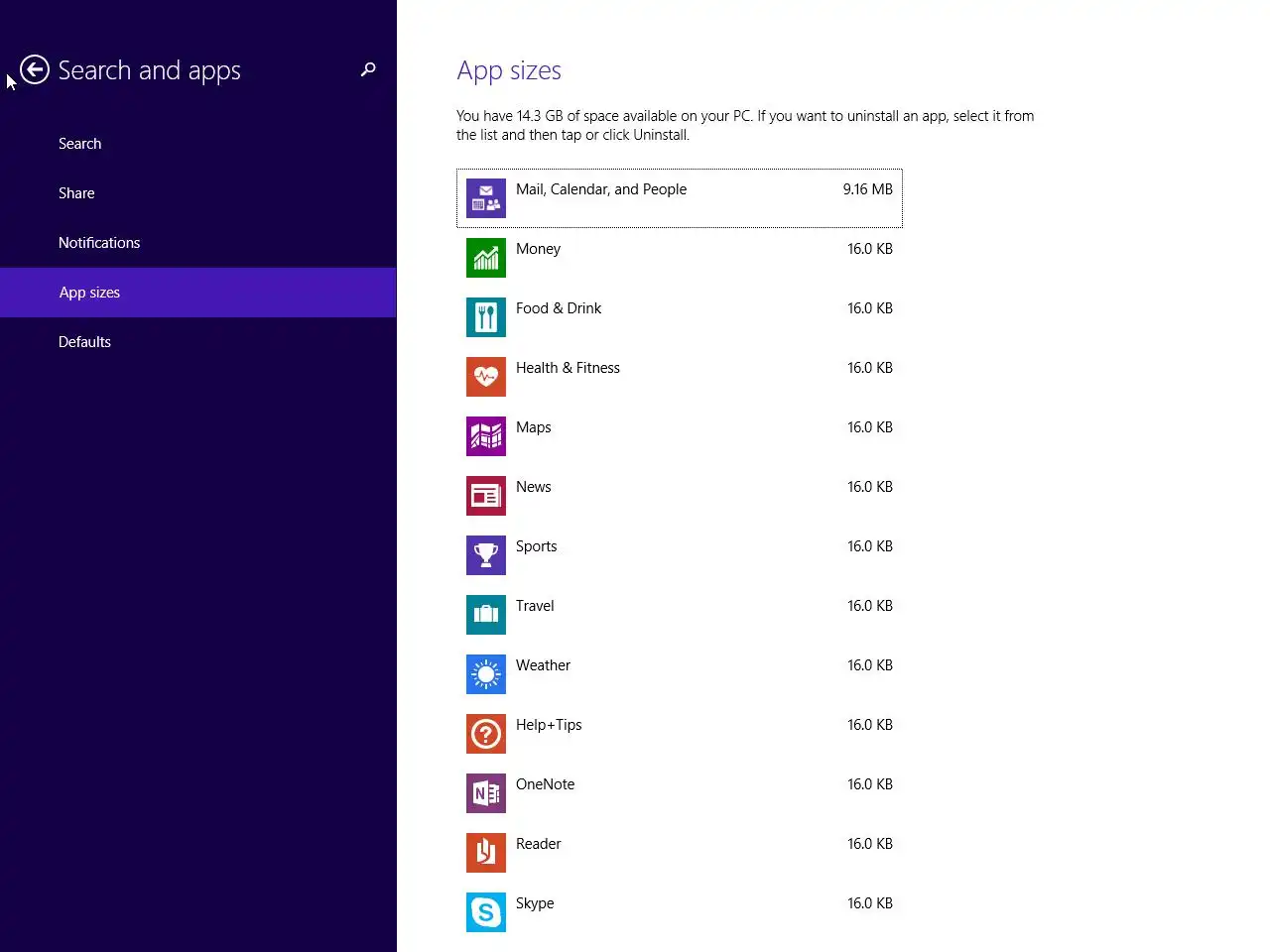Go back using the arrow circle icon

tap(35, 69)
